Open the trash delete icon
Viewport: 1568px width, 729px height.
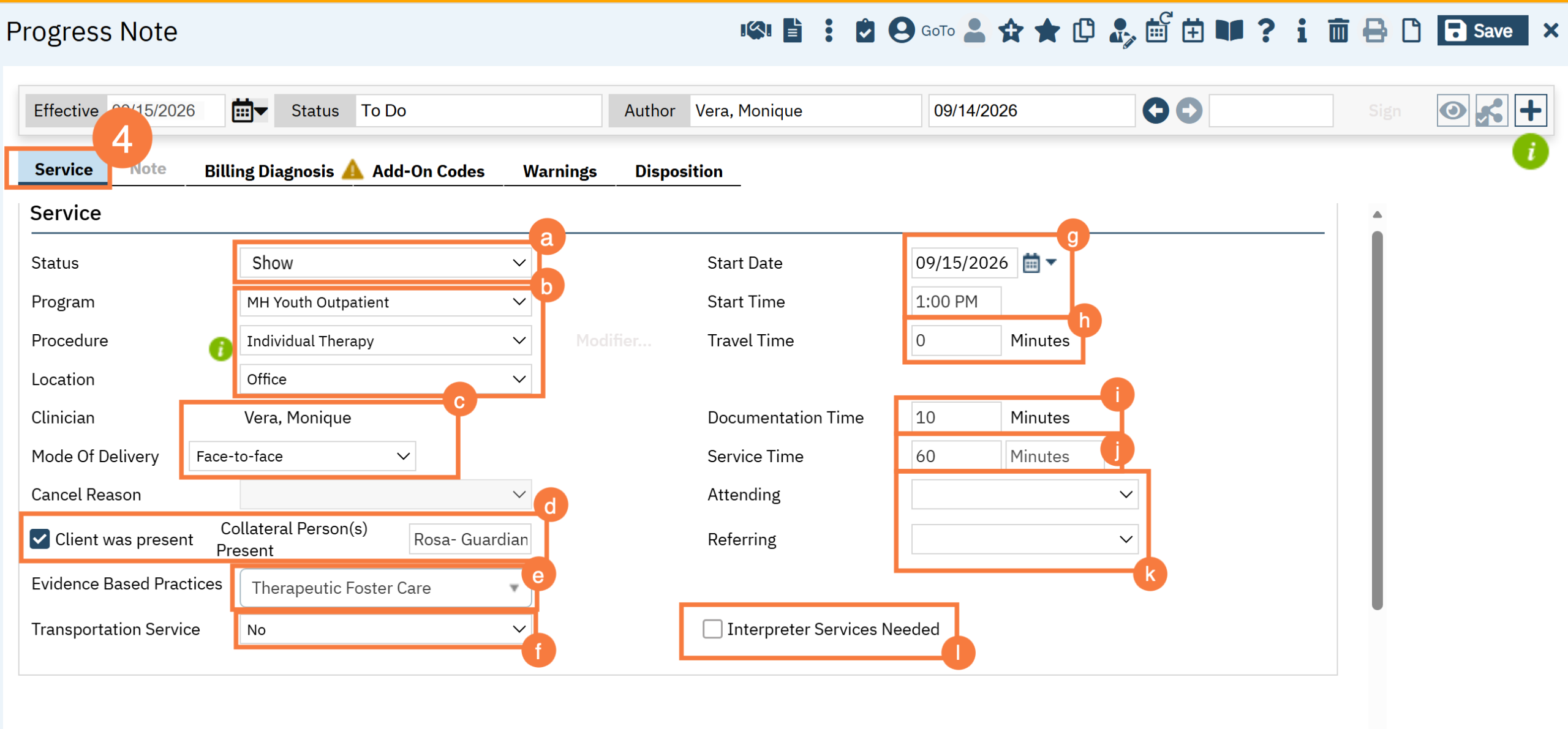click(1338, 30)
